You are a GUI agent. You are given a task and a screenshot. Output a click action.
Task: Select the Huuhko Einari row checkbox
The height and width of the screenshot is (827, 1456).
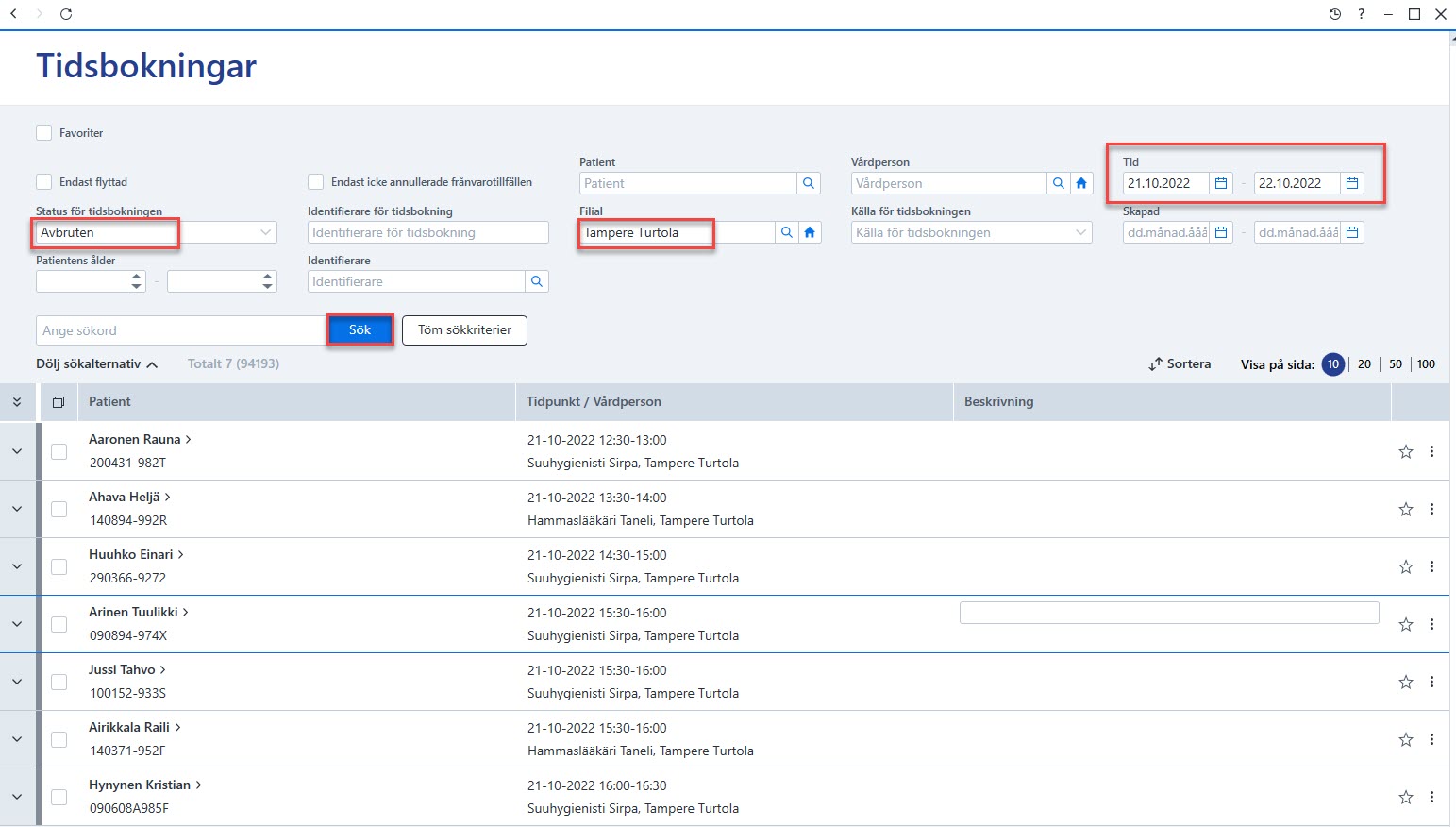click(x=59, y=566)
